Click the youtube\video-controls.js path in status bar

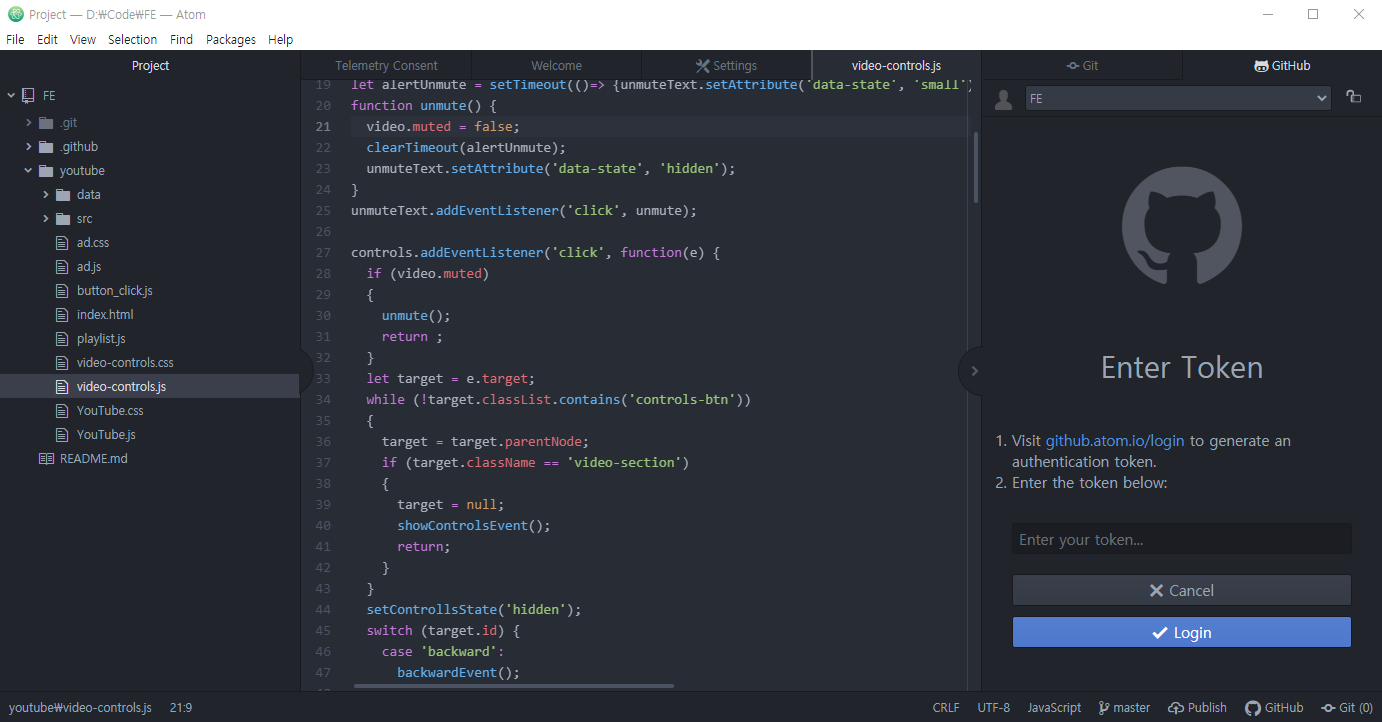coord(80,707)
